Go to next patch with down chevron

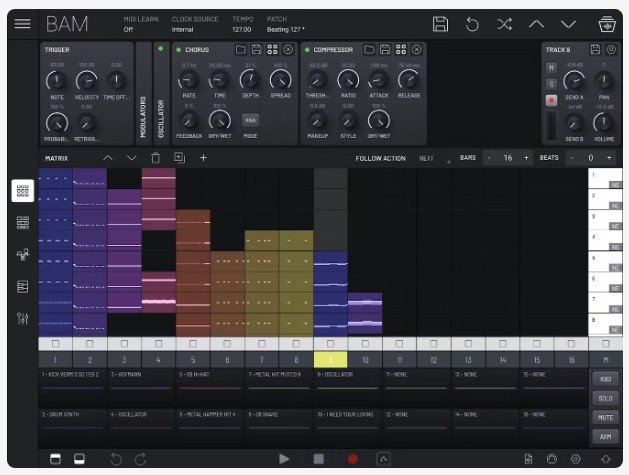pos(568,24)
